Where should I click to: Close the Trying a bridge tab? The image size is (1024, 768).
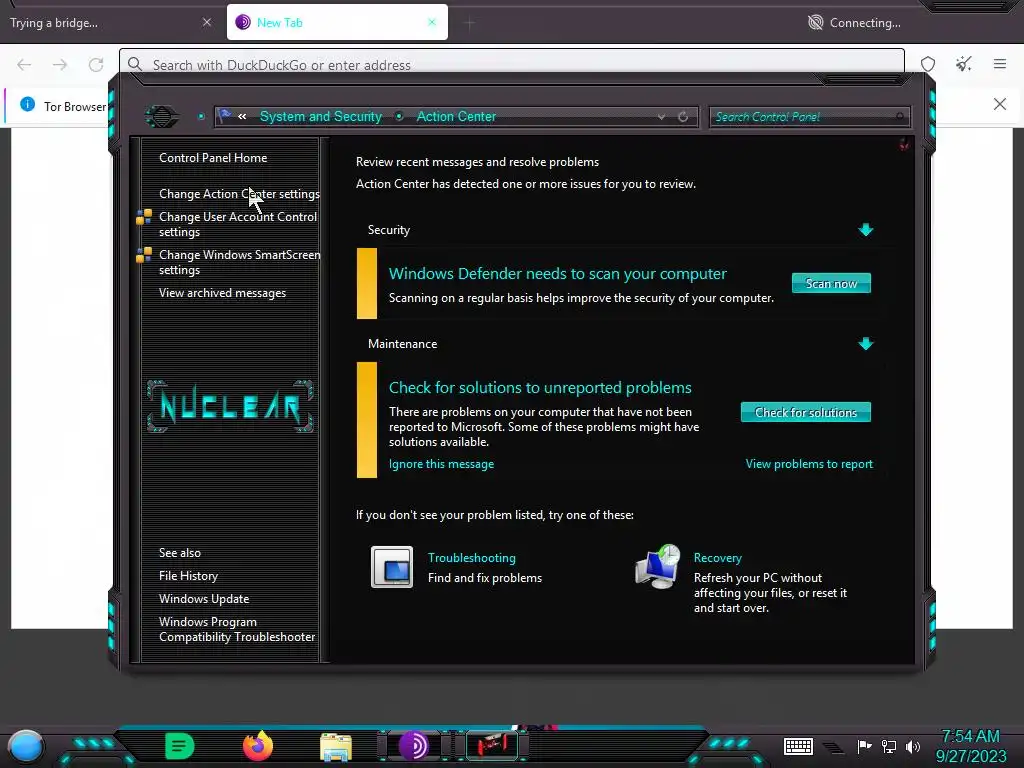click(206, 22)
